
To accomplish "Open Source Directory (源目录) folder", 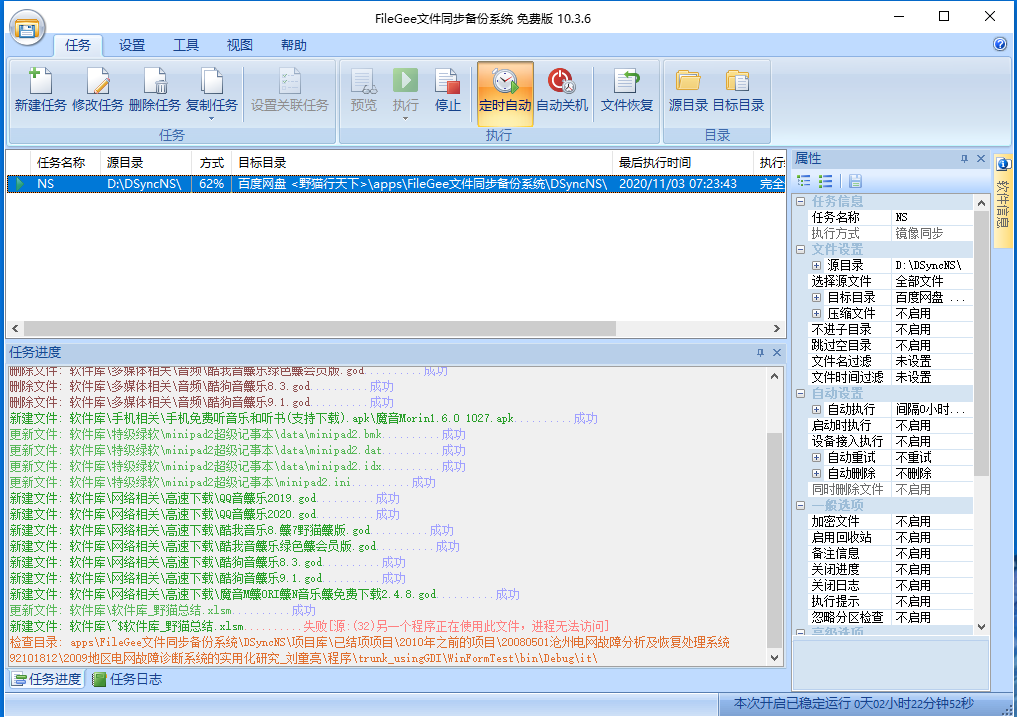I will click(688, 91).
